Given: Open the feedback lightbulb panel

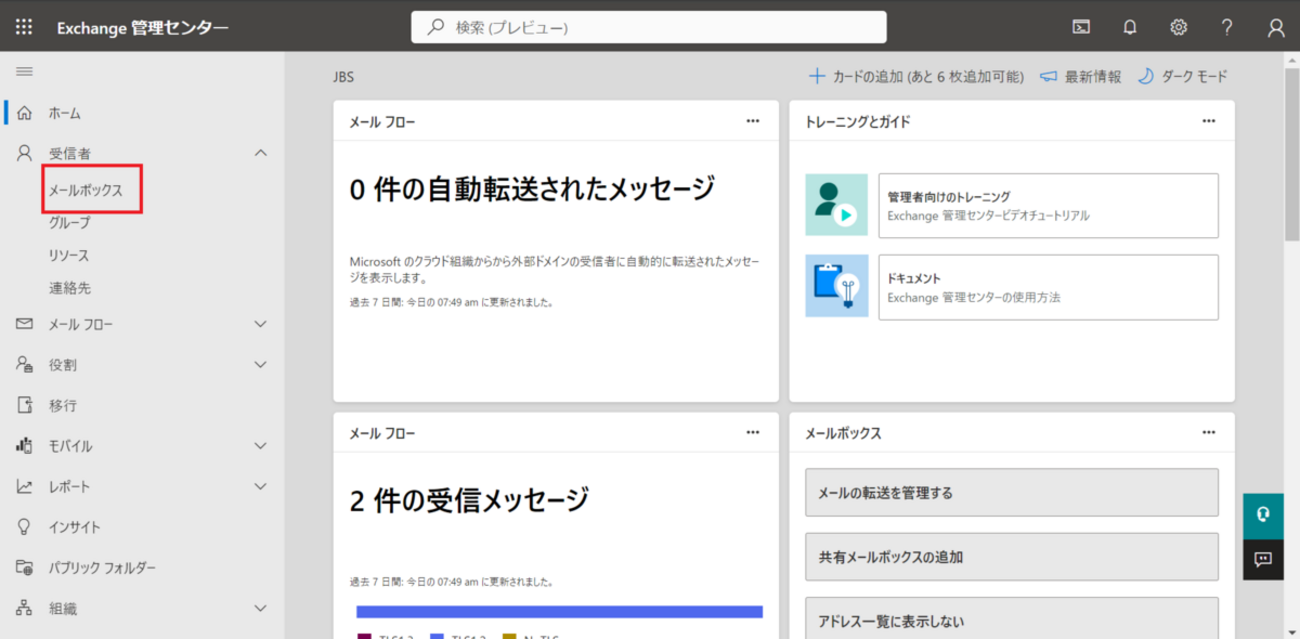Looking at the screenshot, I should click(1265, 513).
